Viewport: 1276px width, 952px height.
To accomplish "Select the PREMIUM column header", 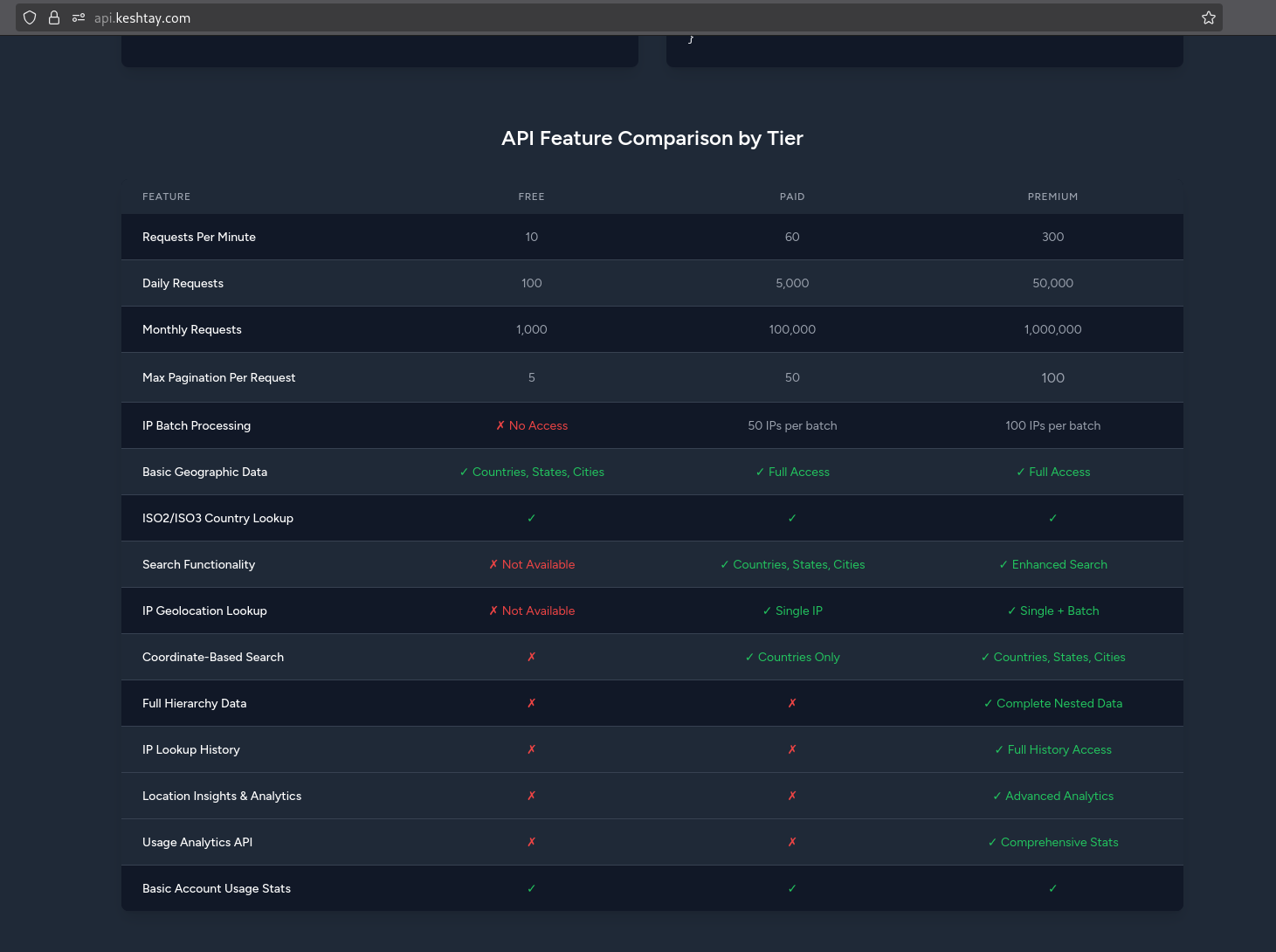I will (1052, 197).
